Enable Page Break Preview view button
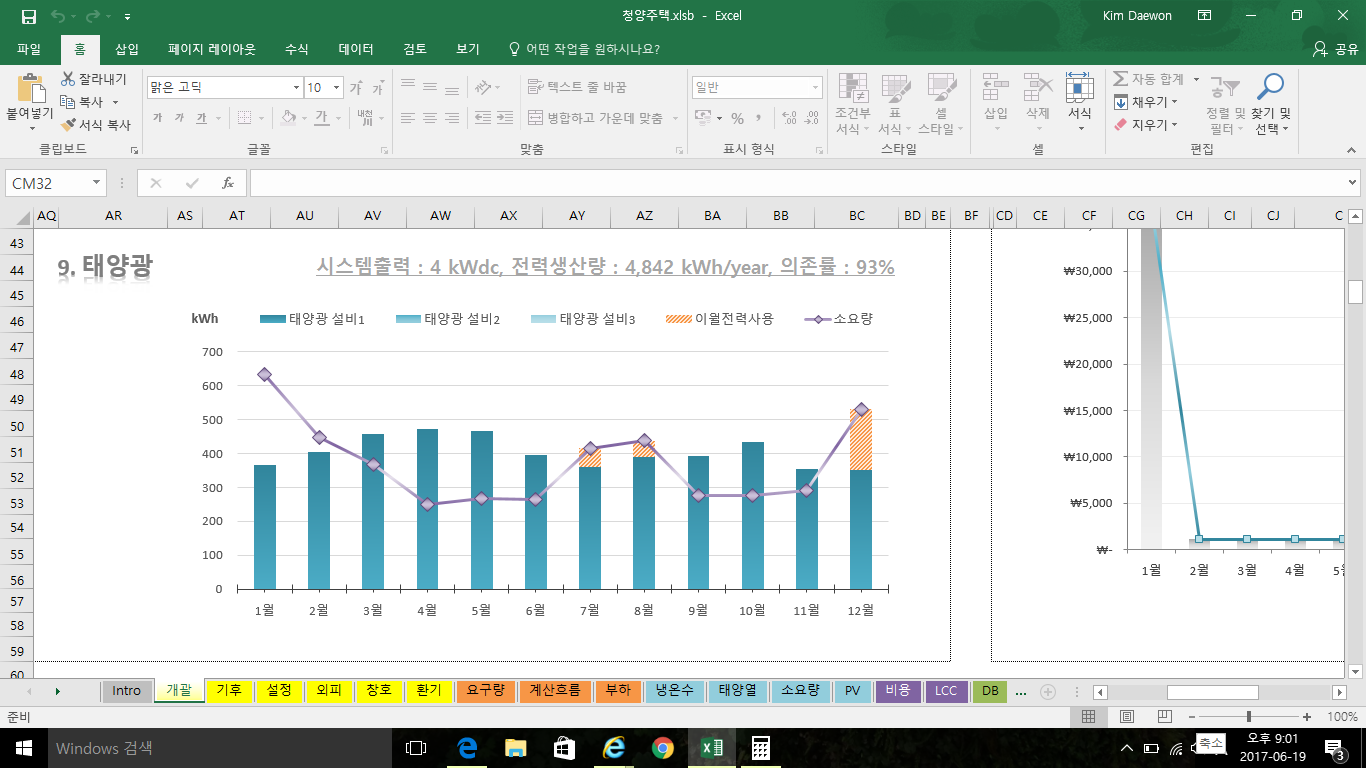Screen dimensions: 1366x768 (1164, 717)
